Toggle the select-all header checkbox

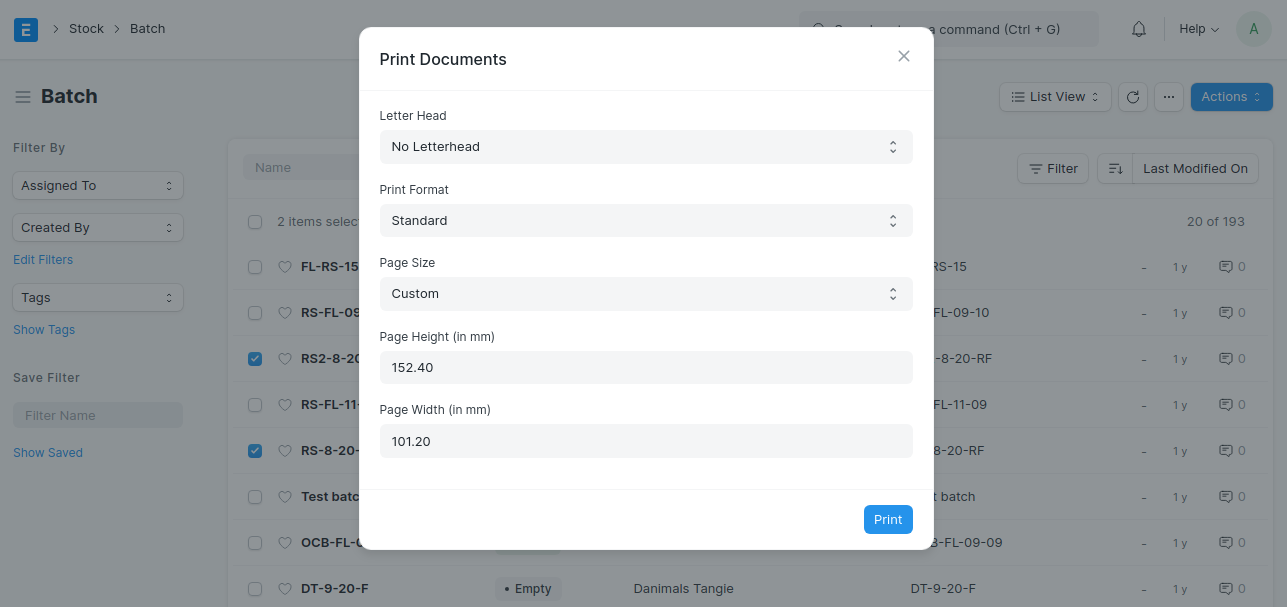(x=255, y=222)
